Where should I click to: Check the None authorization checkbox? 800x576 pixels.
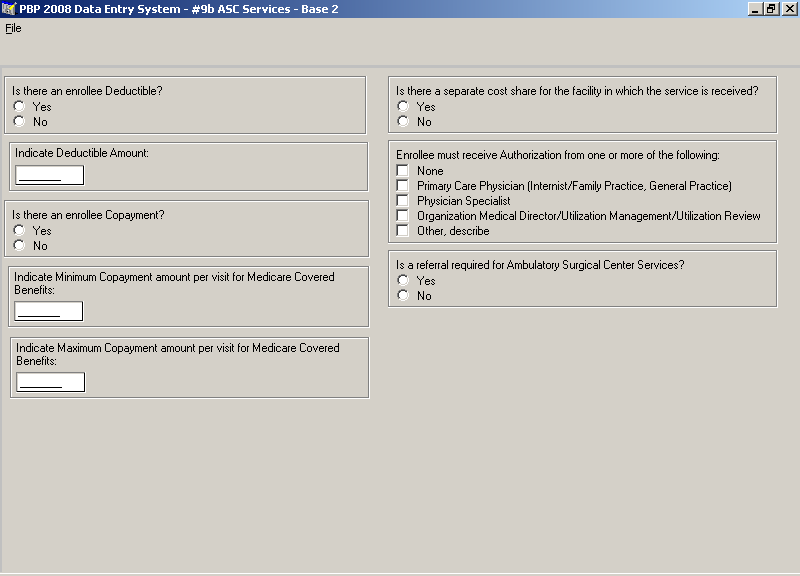pos(403,171)
